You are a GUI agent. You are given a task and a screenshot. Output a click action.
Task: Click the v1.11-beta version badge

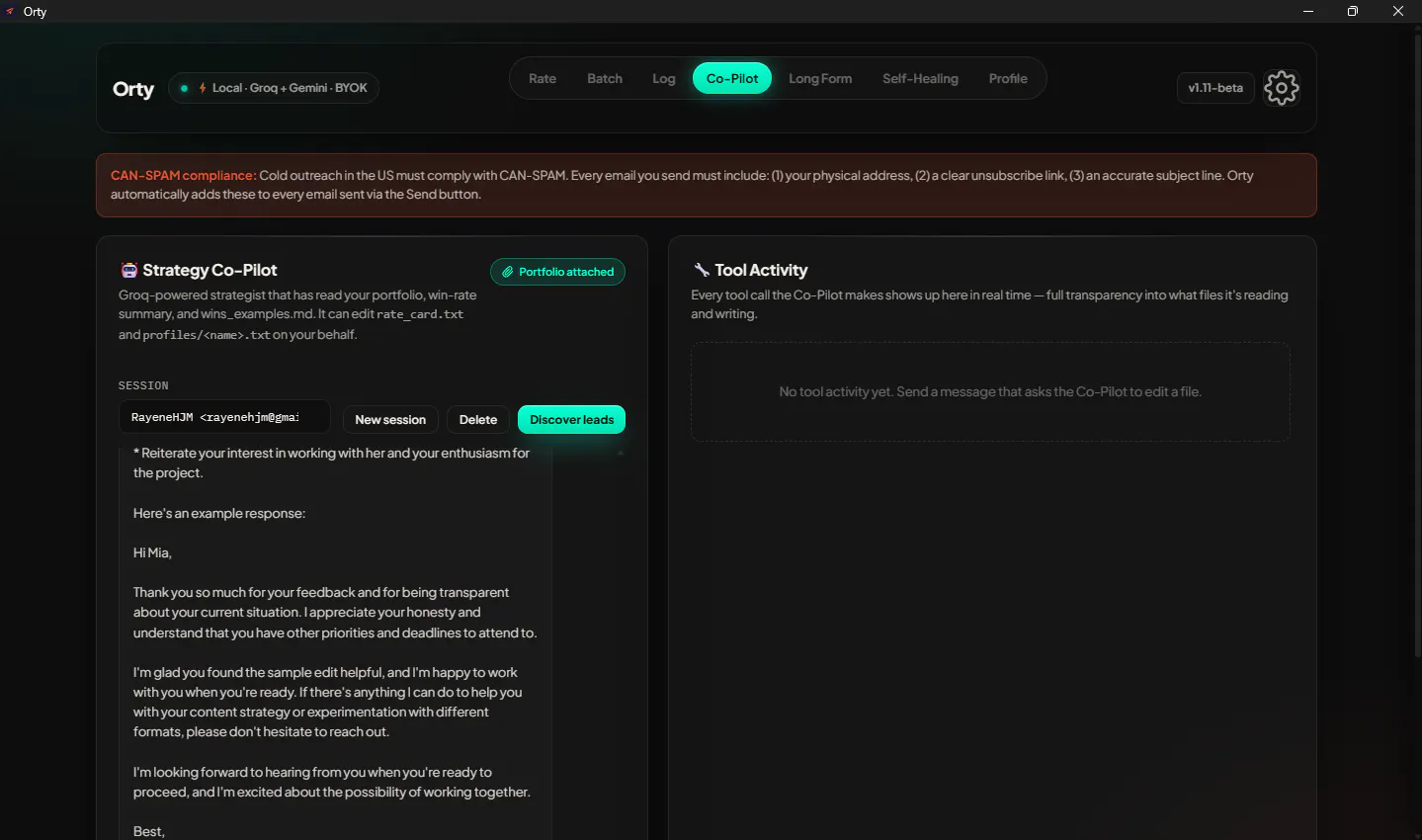[x=1215, y=88]
